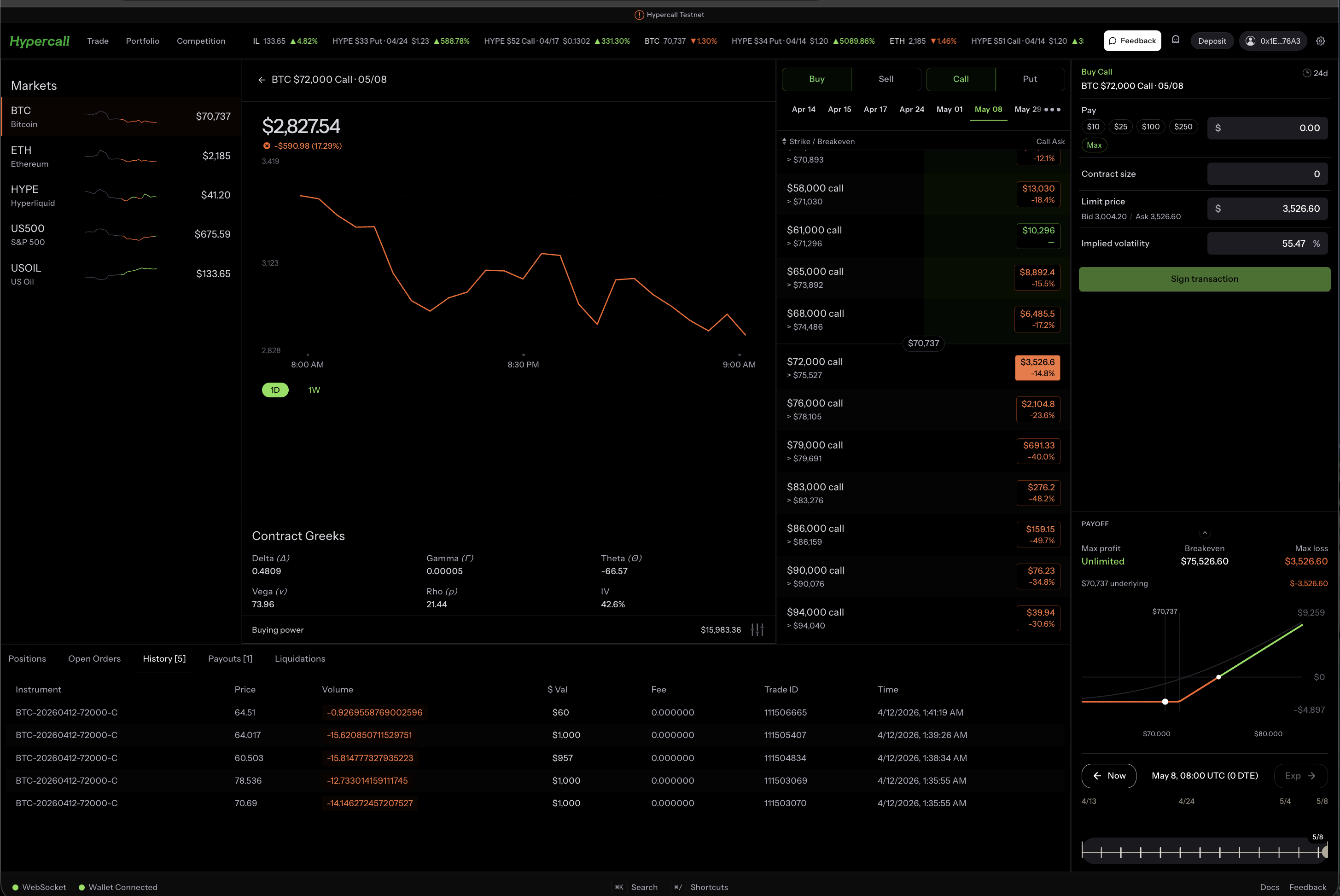This screenshot has height=896, width=1340.
Task: Open Search in the footer
Action: coord(636,887)
